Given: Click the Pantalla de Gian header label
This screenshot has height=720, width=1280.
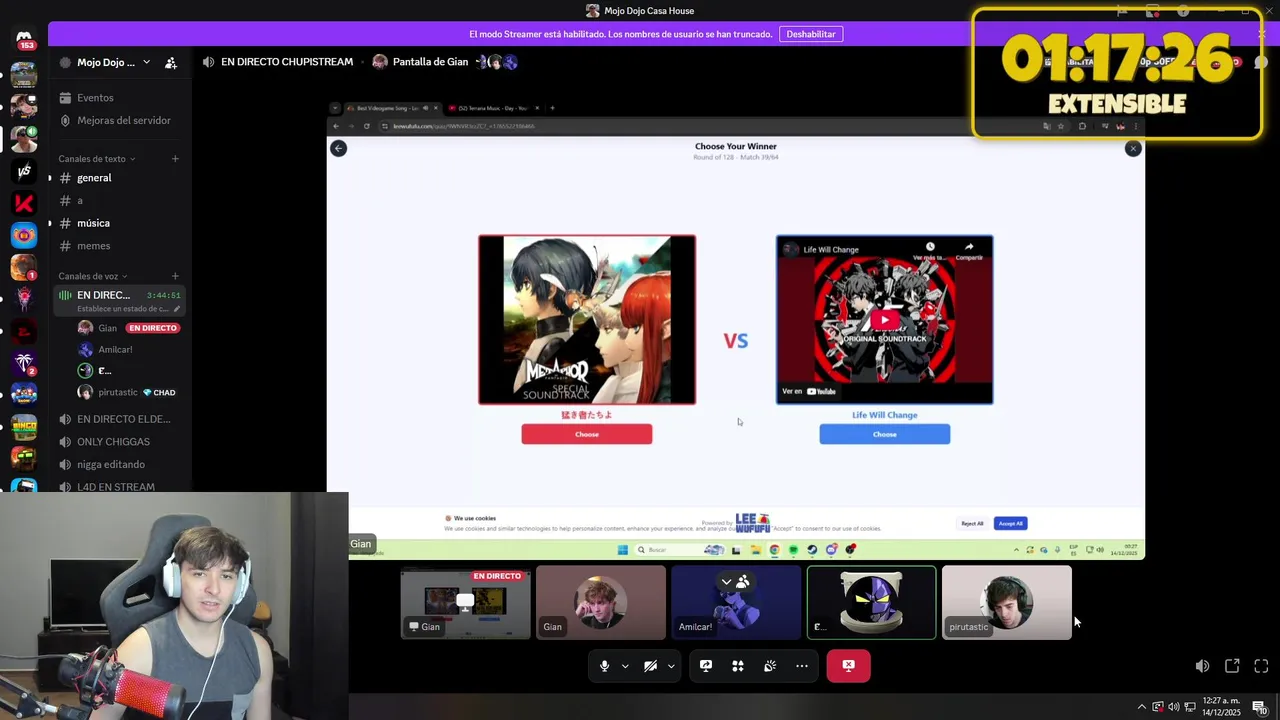Looking at the screenshot, I should coord(430,62).
